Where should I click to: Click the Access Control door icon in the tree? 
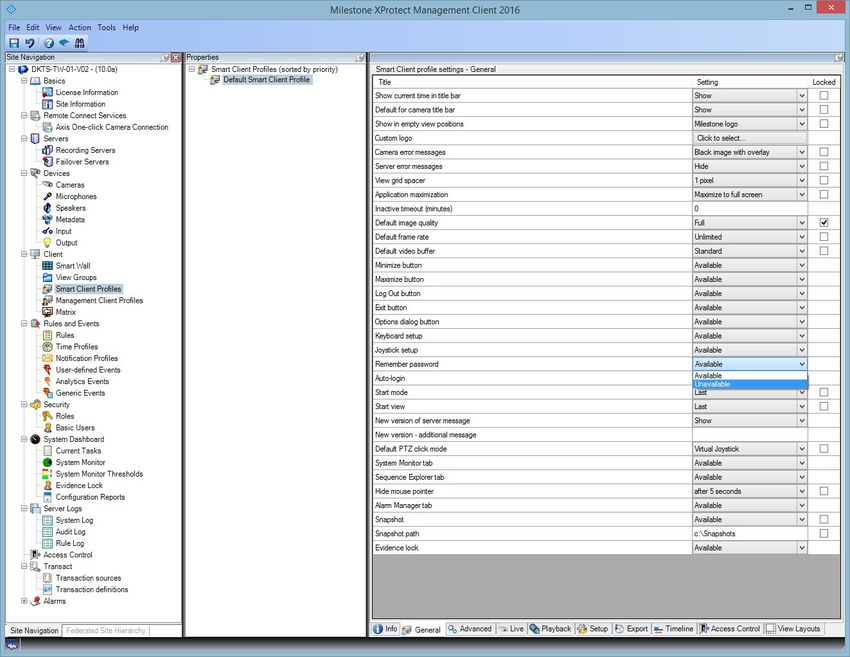[36, 555]
